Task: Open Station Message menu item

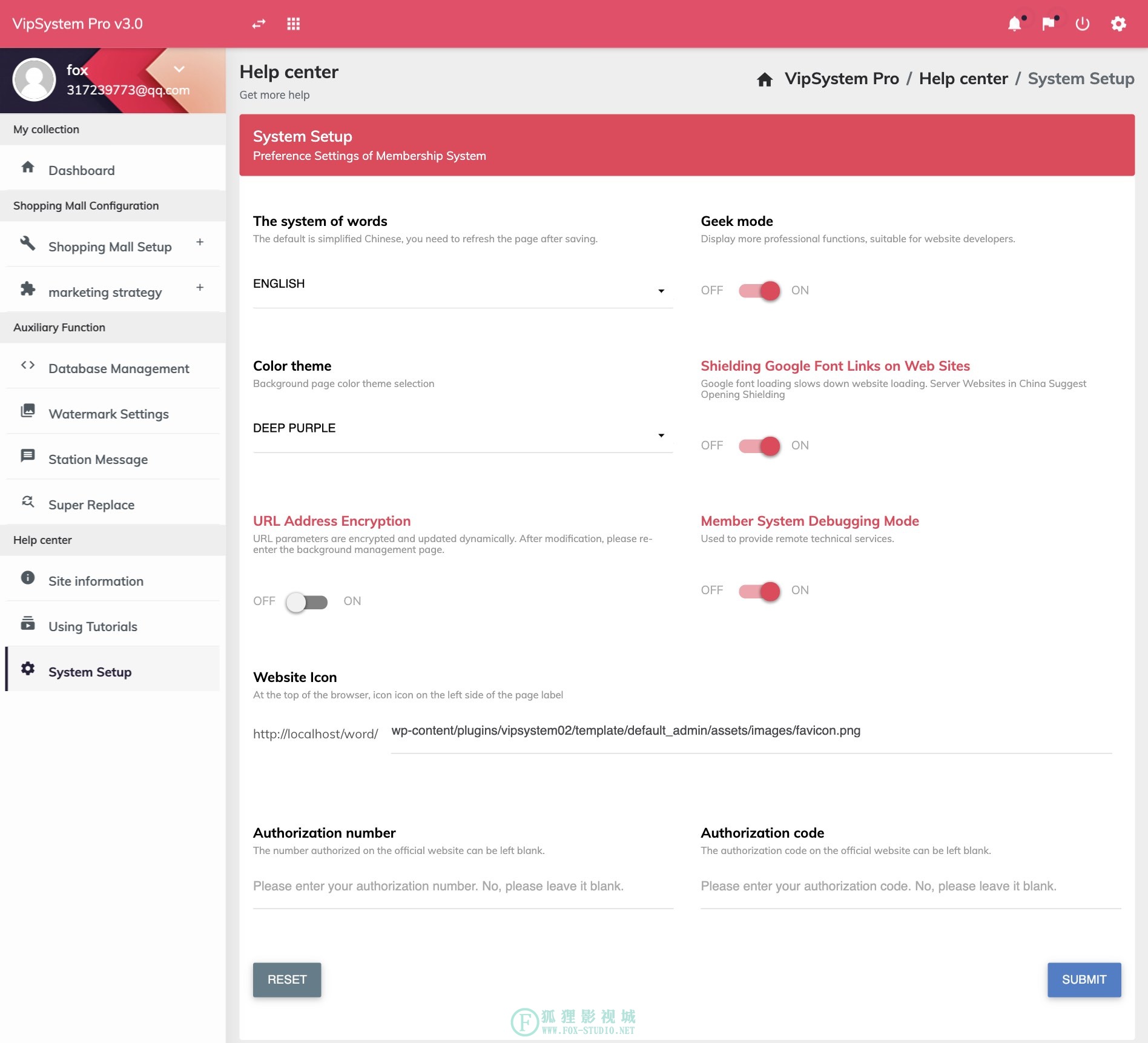Action: point(113,456)
